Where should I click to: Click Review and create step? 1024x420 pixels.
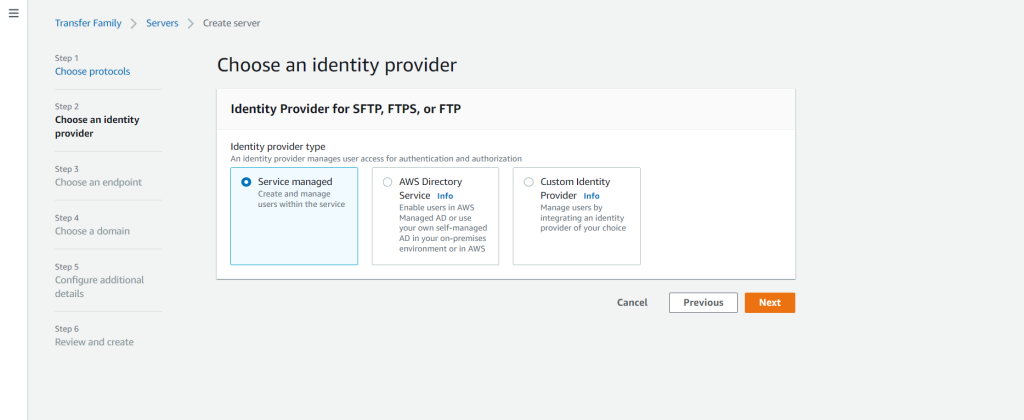tap(94, 342)
